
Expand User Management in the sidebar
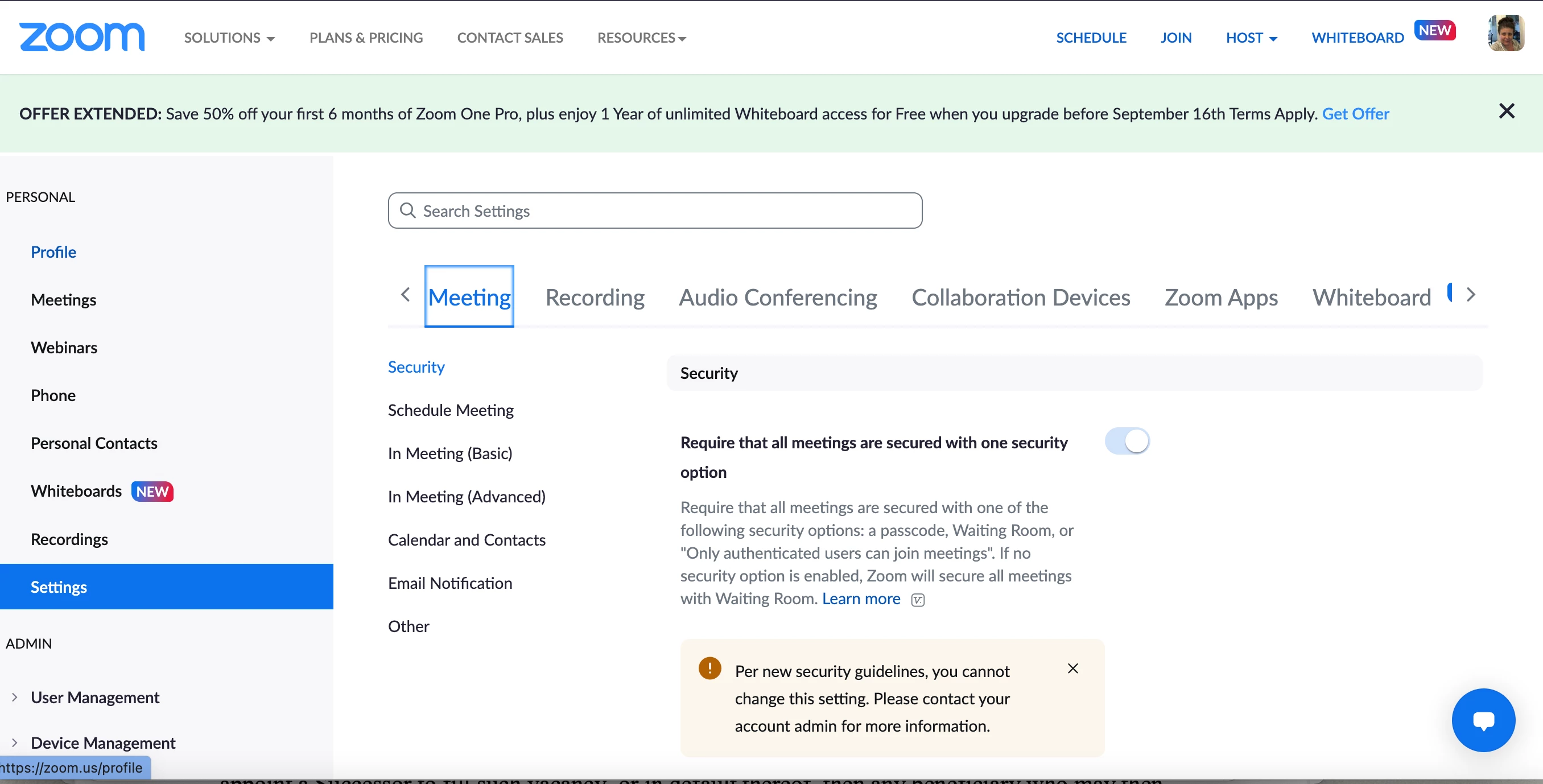click(94, 697)
